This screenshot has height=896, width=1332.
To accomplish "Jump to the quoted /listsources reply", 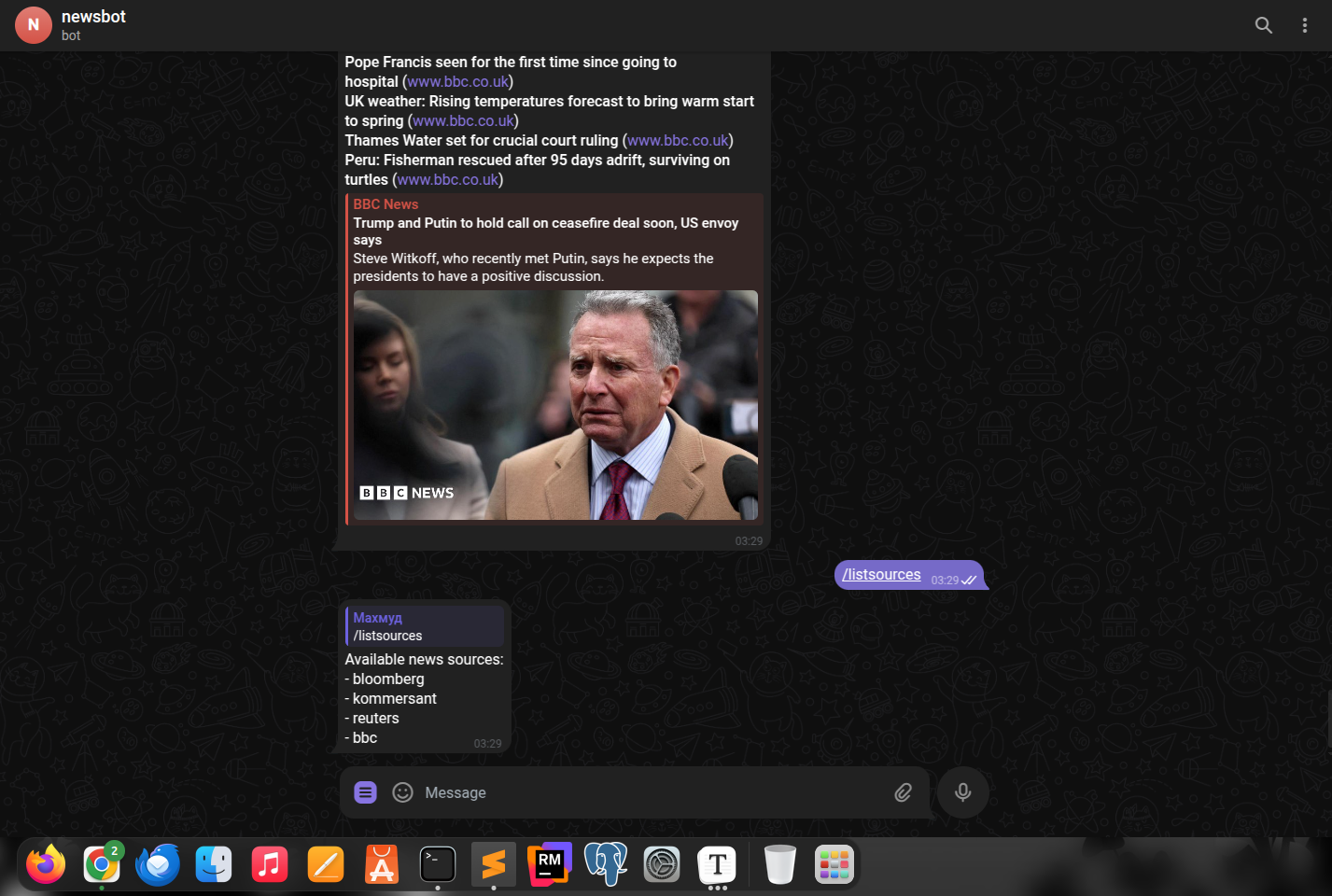I will [x=425, y=626].
